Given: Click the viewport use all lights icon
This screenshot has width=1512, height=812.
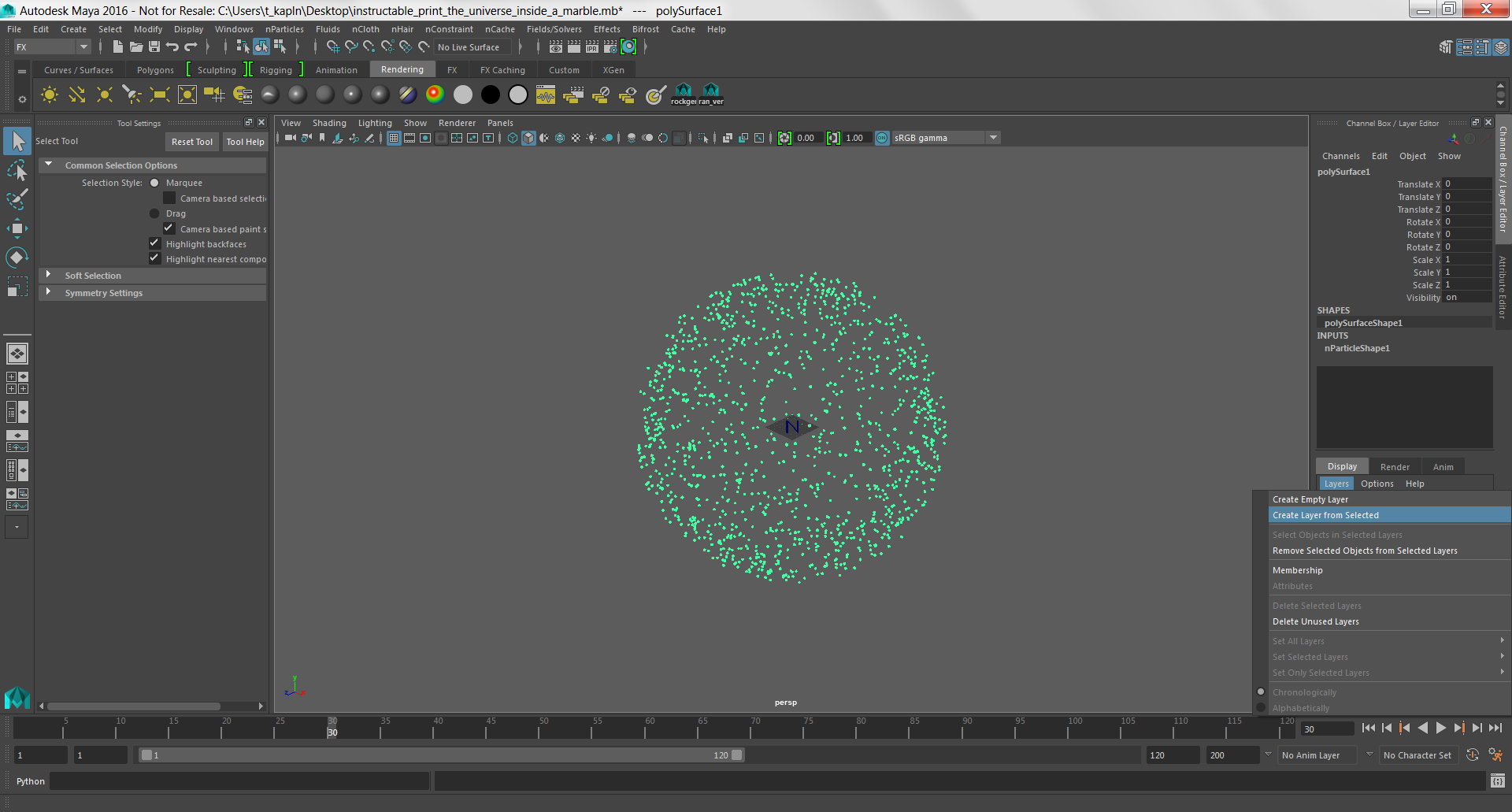Looking at the screenshot, I should click(591, 138).
